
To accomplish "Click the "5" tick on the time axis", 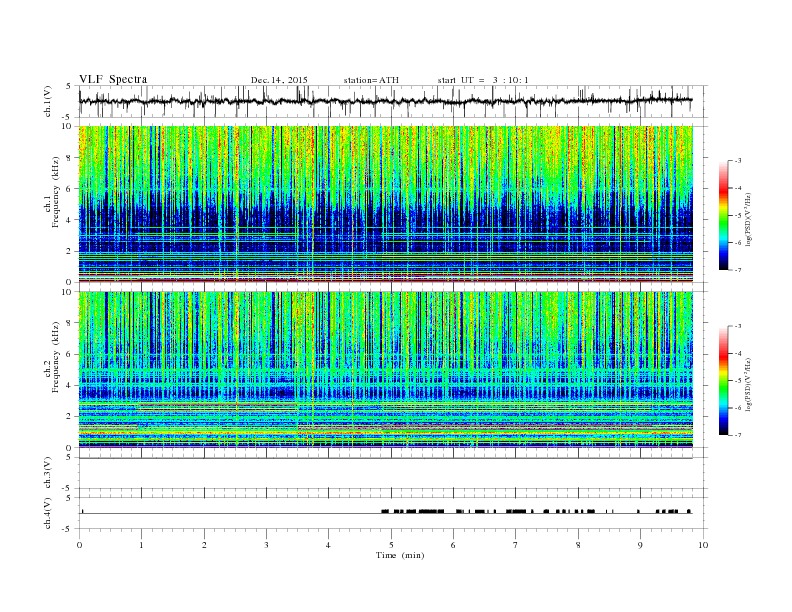I will tap(391, 545).
